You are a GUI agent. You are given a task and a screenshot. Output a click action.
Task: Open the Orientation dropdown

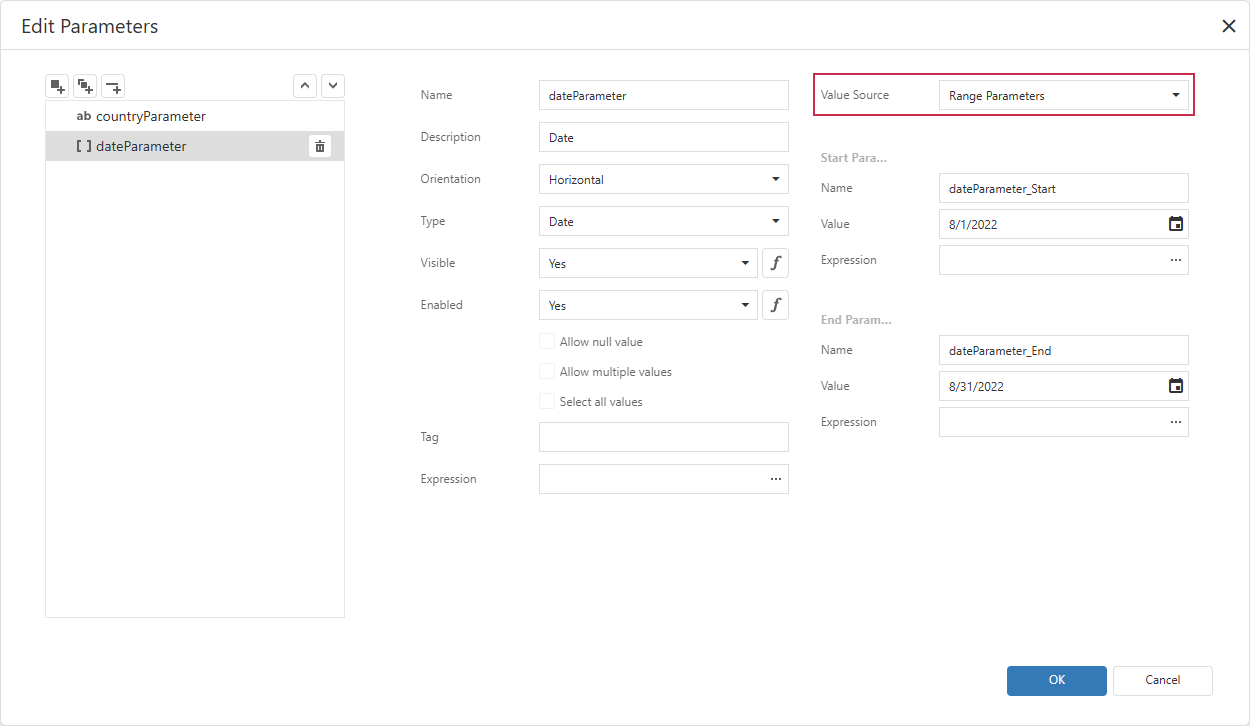664,179
